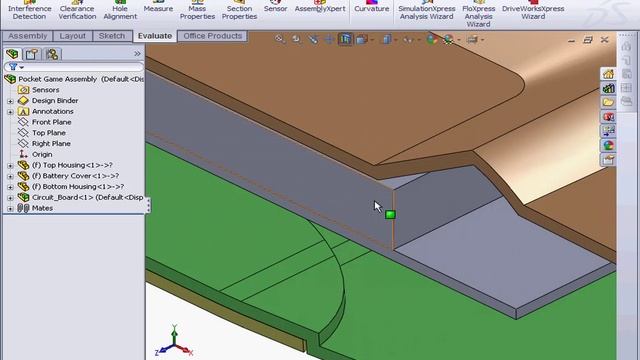Select the Origin item
Image resolution: width=640 pixels, height=360 pixels.
point(42,154)
